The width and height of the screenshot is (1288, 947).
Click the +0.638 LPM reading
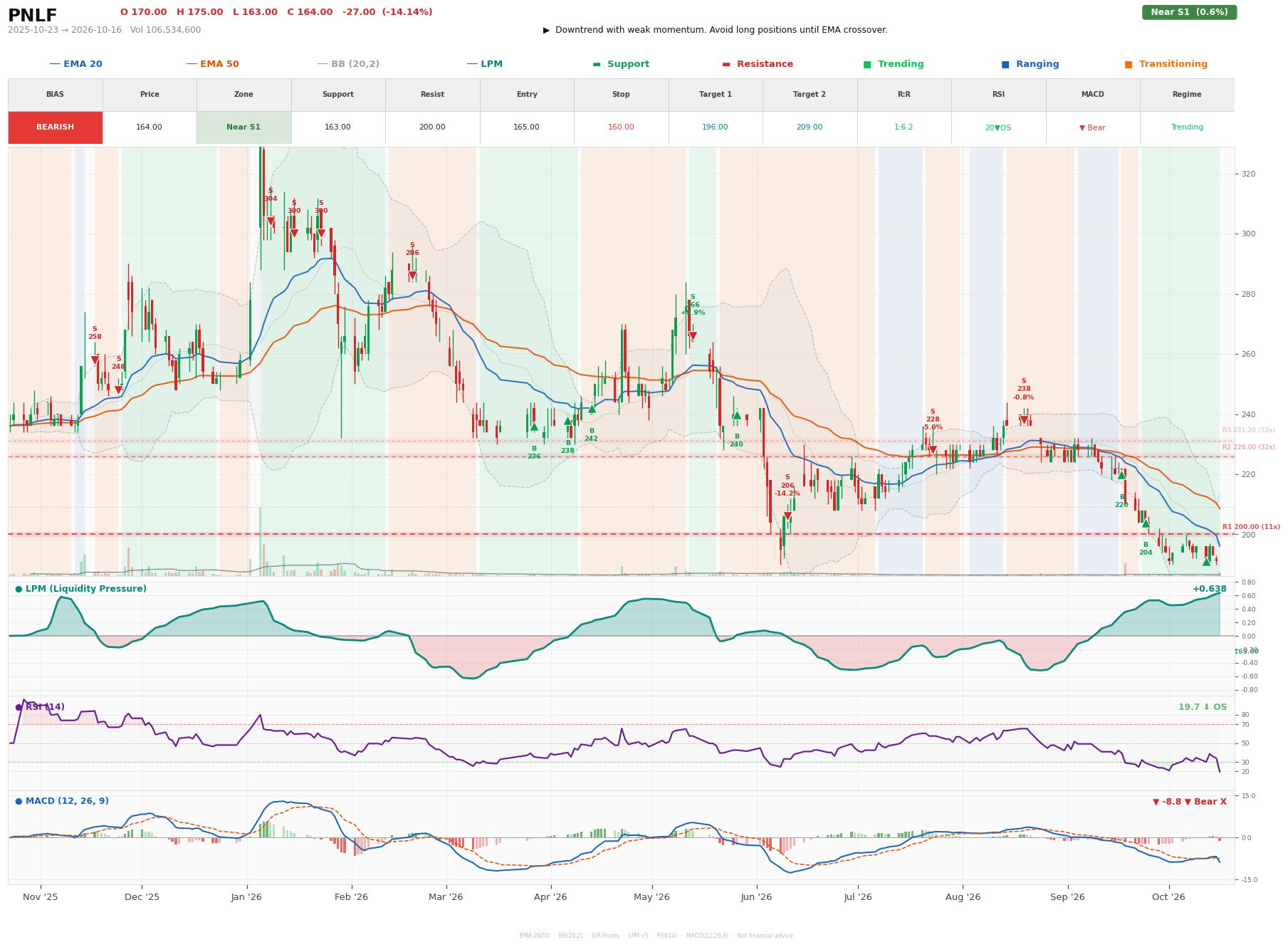[1210, 589]
